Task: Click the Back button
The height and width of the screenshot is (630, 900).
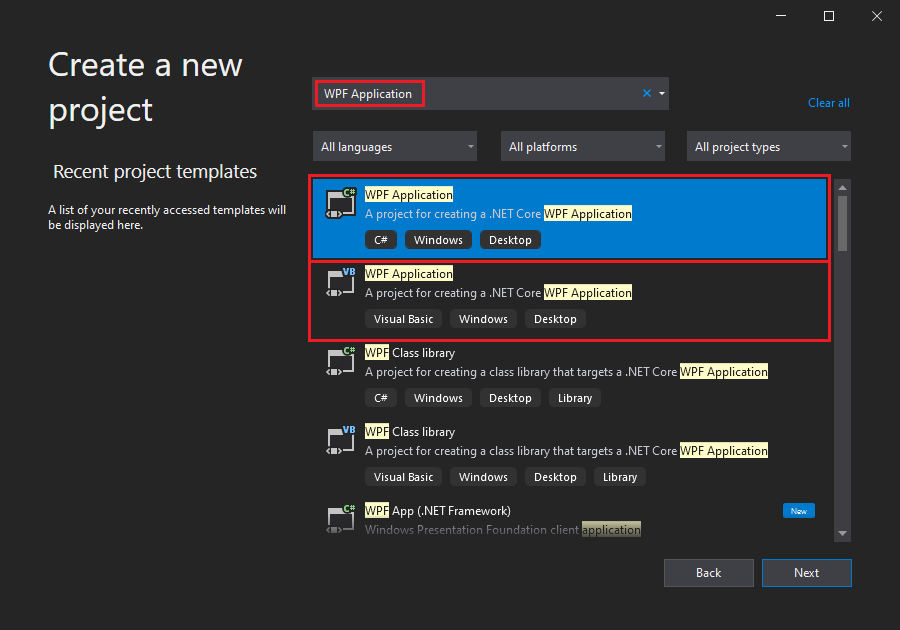Action: coord(708,572)
